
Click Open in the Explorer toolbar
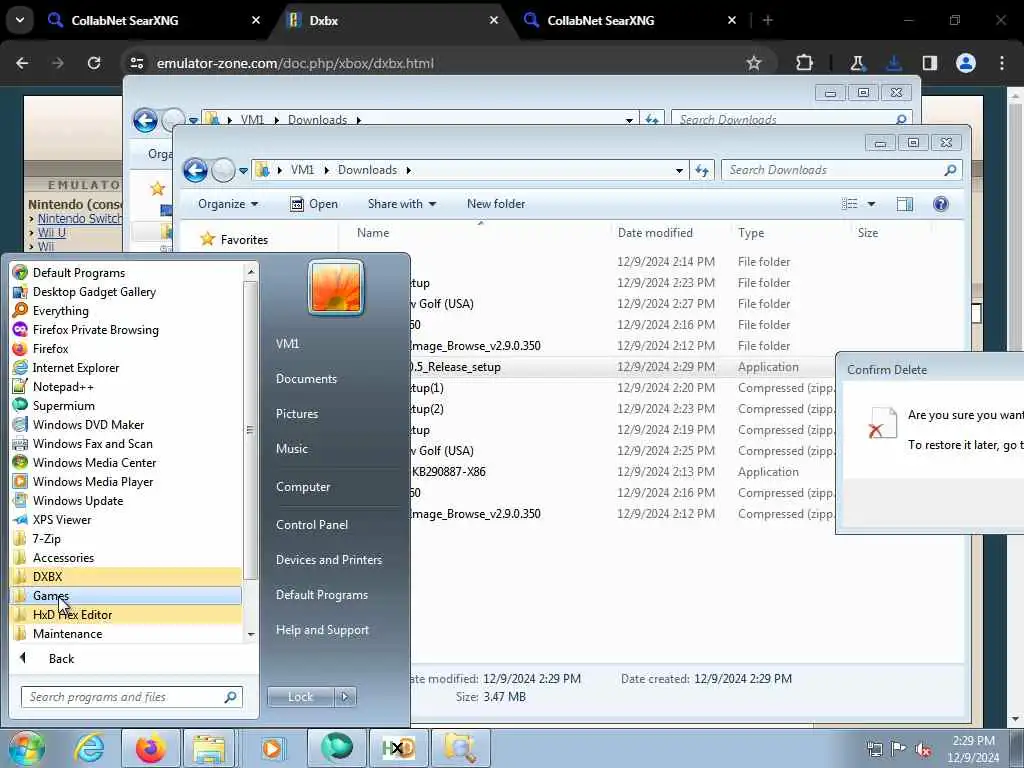click(x=314, y=204)
